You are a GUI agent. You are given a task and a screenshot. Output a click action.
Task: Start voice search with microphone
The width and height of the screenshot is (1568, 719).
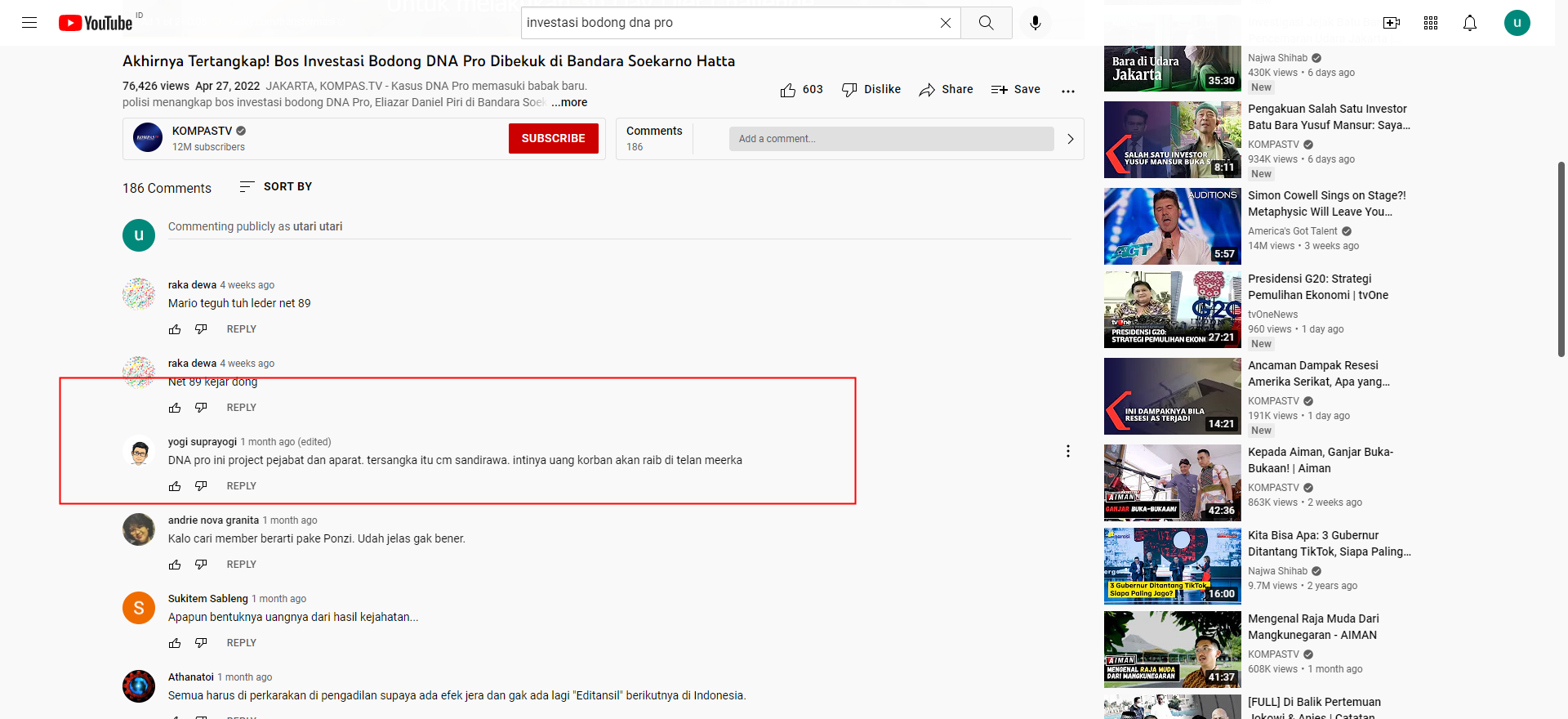click(x=1036, y=23)
